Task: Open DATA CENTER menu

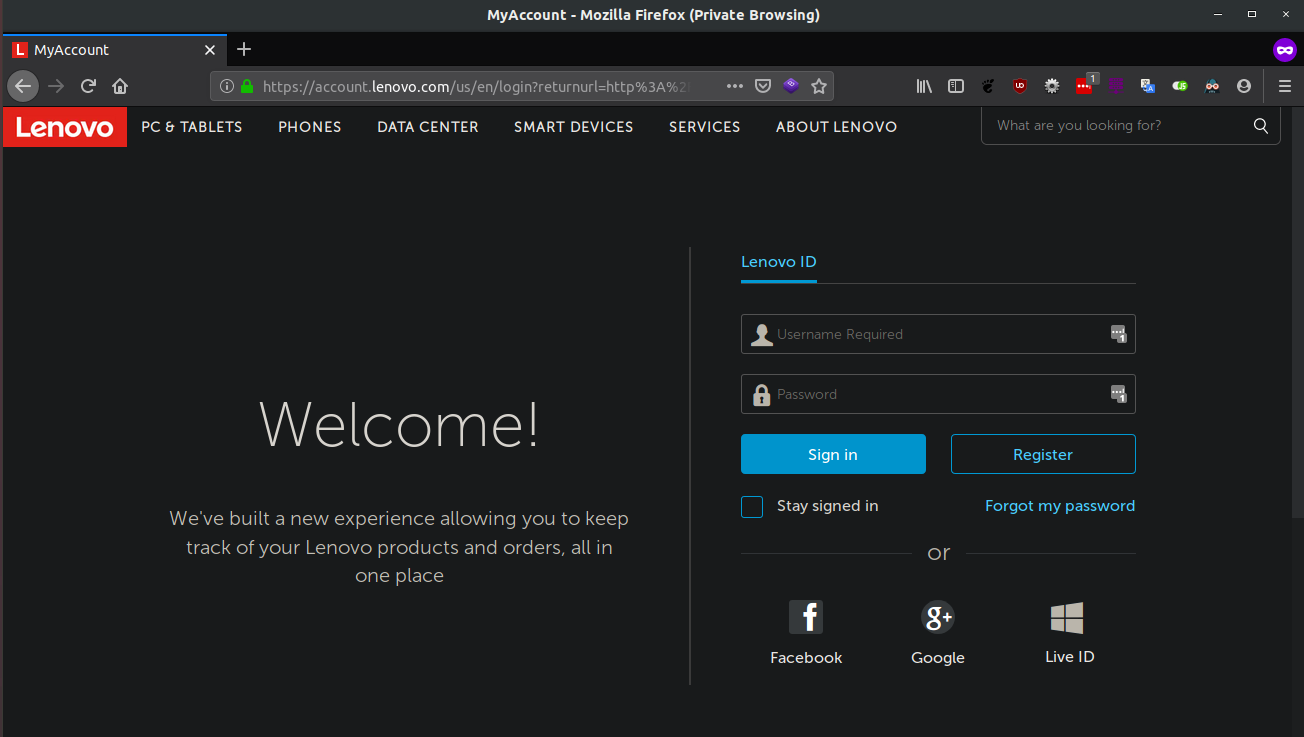Action: point(428,127)
